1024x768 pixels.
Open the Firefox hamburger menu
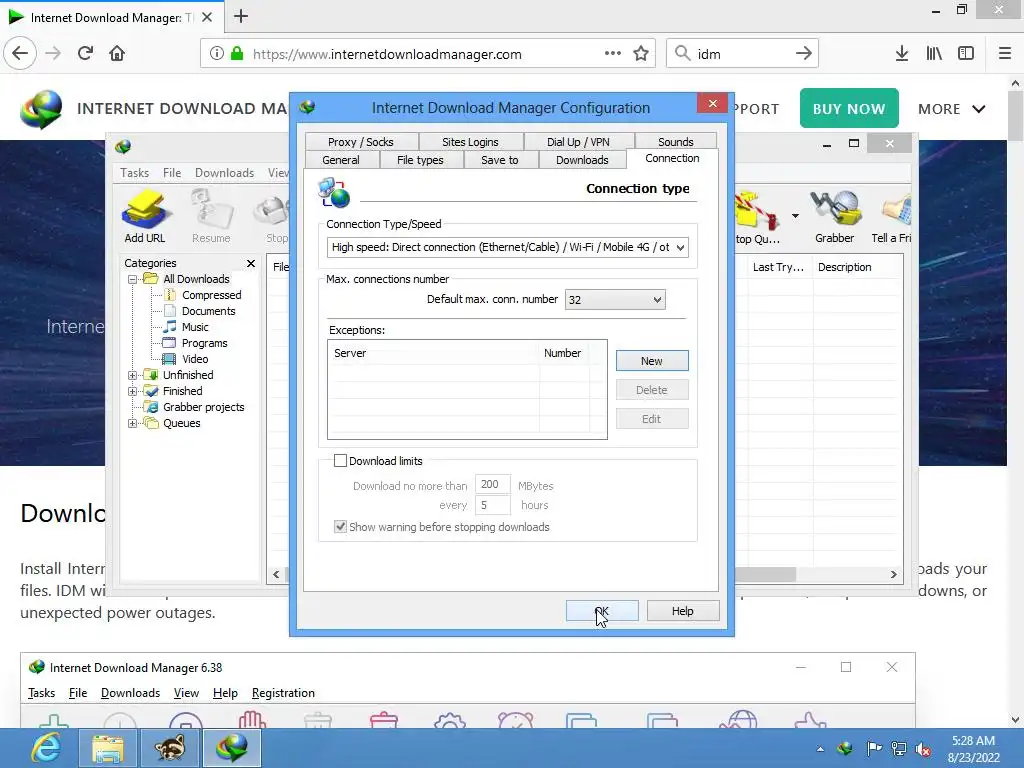click(x=1005, y=54)
